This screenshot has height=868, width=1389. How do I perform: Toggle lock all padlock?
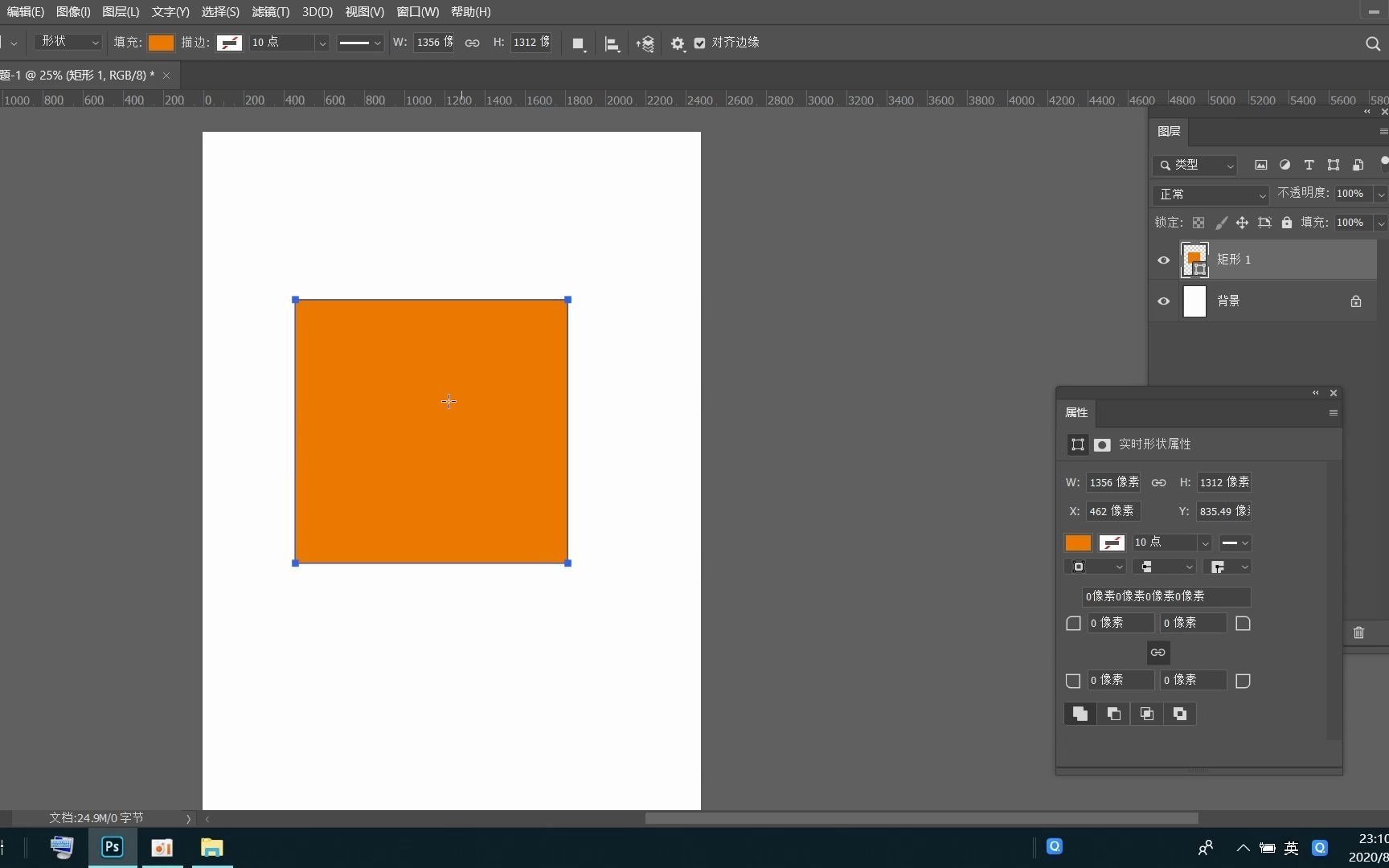1287,223
